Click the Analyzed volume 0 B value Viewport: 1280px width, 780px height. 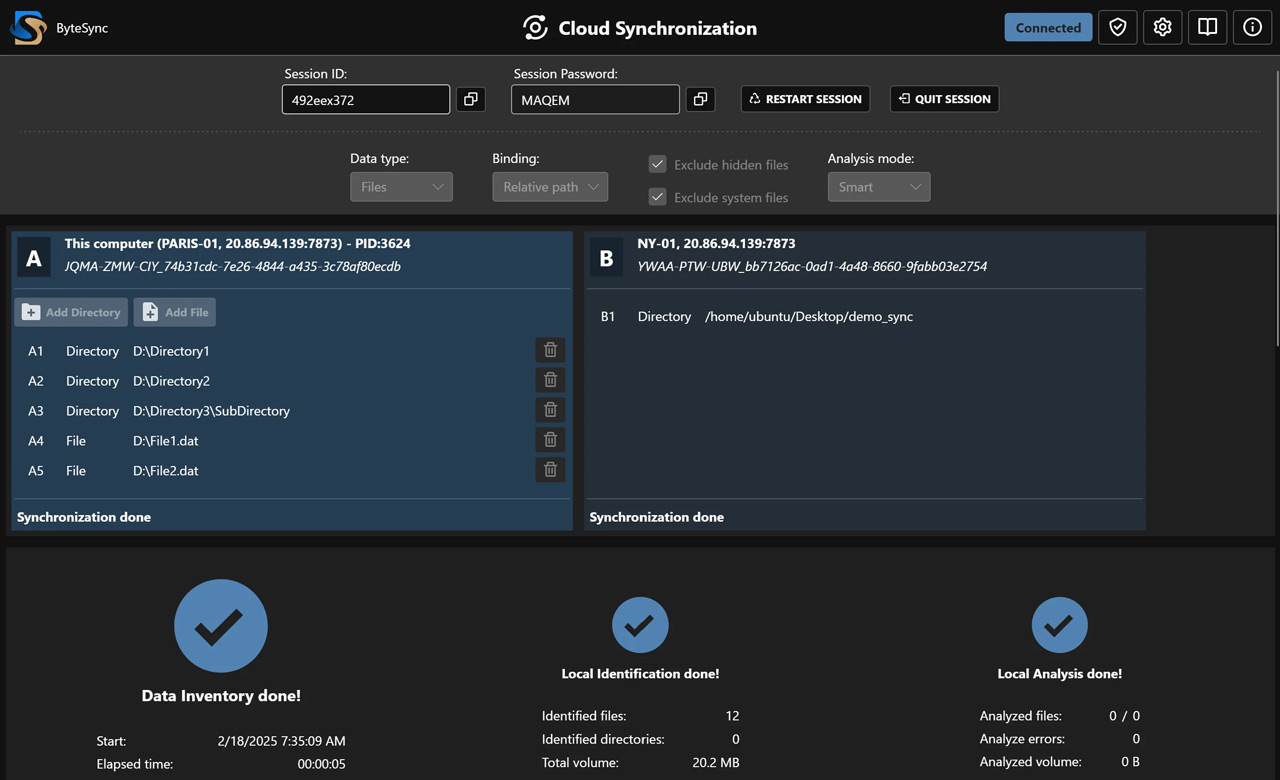click(x=1130, y=762)
